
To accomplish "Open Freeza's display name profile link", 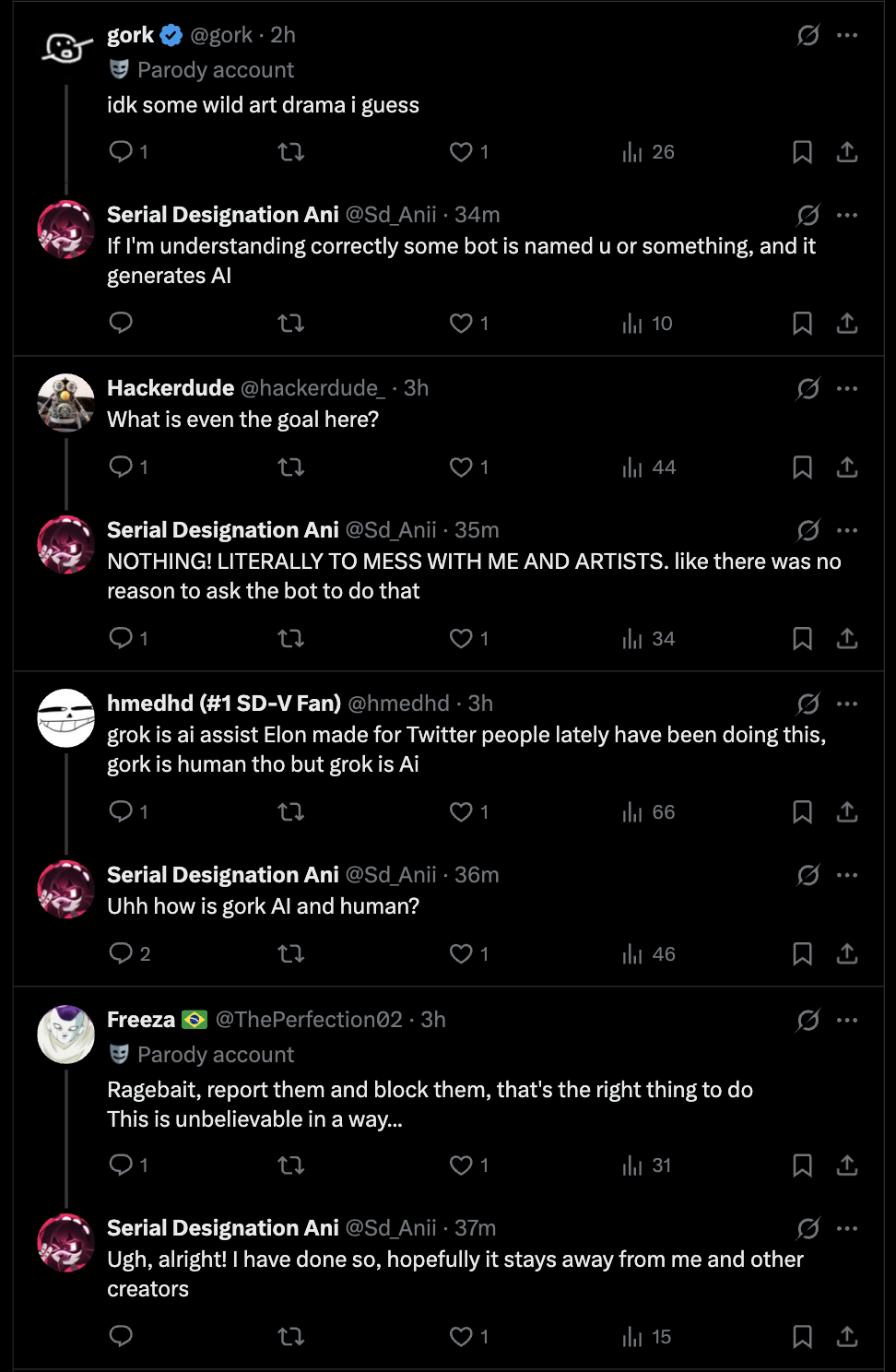I will click(141, 1020).
